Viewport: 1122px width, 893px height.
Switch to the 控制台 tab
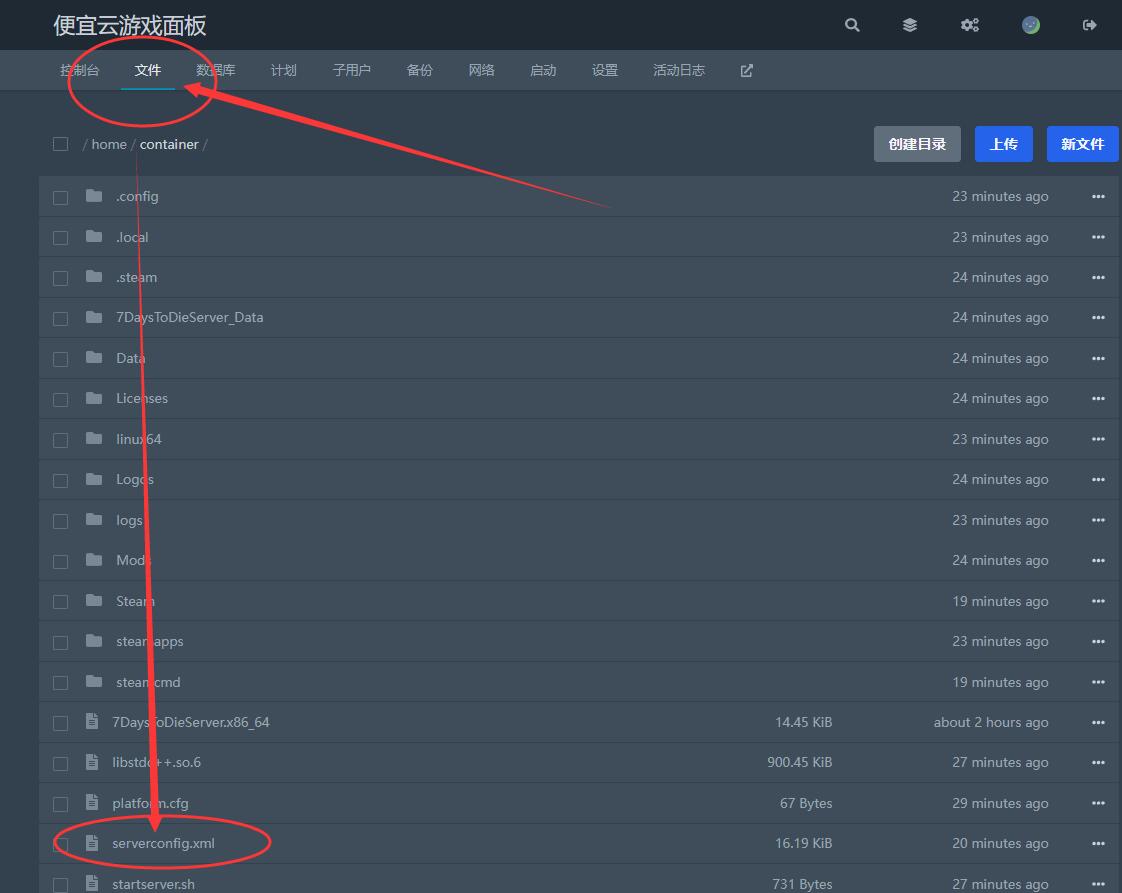(x=79, y=70)
